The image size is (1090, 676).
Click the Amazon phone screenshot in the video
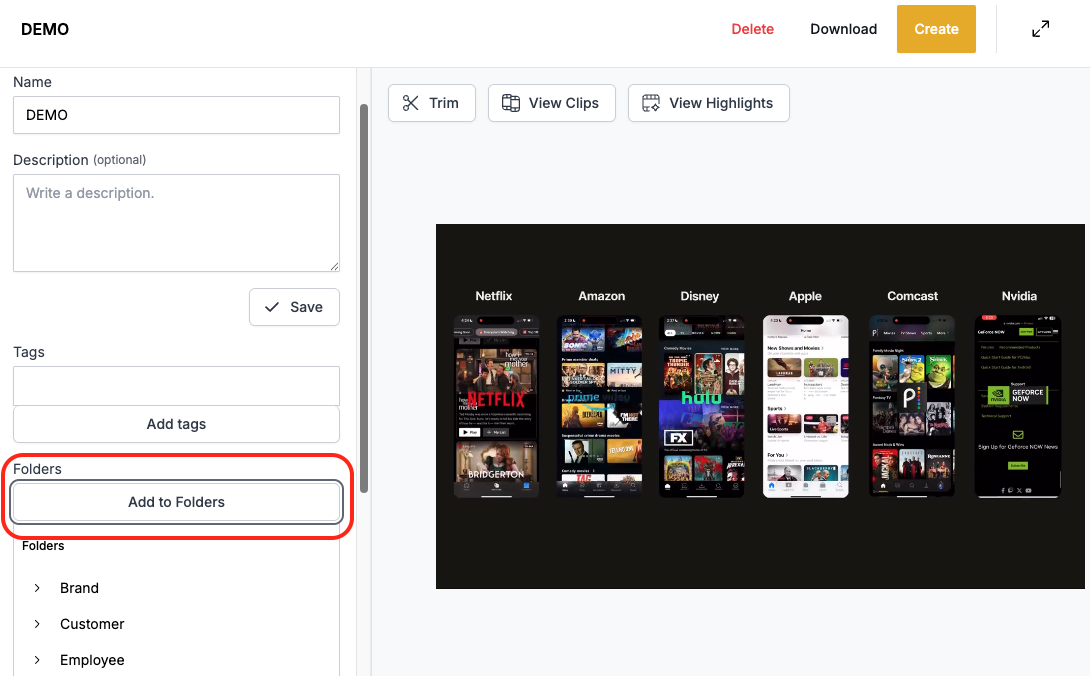[x=600, y=406]
